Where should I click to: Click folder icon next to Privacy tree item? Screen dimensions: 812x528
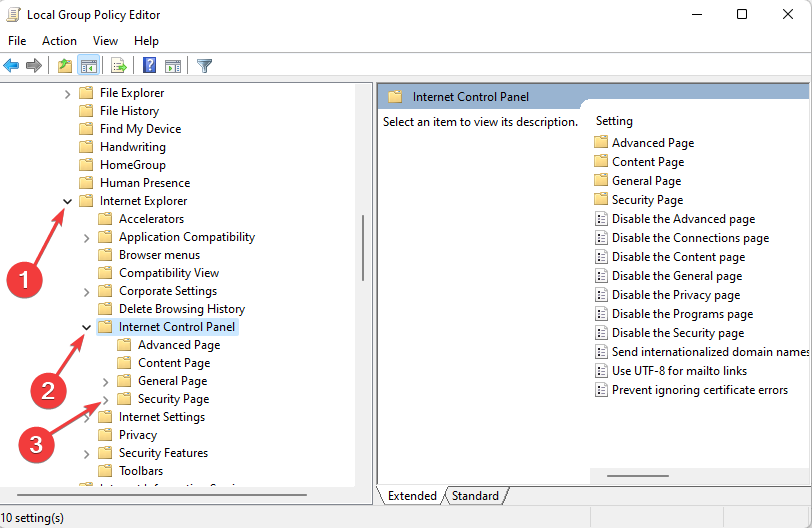(105, 435)
